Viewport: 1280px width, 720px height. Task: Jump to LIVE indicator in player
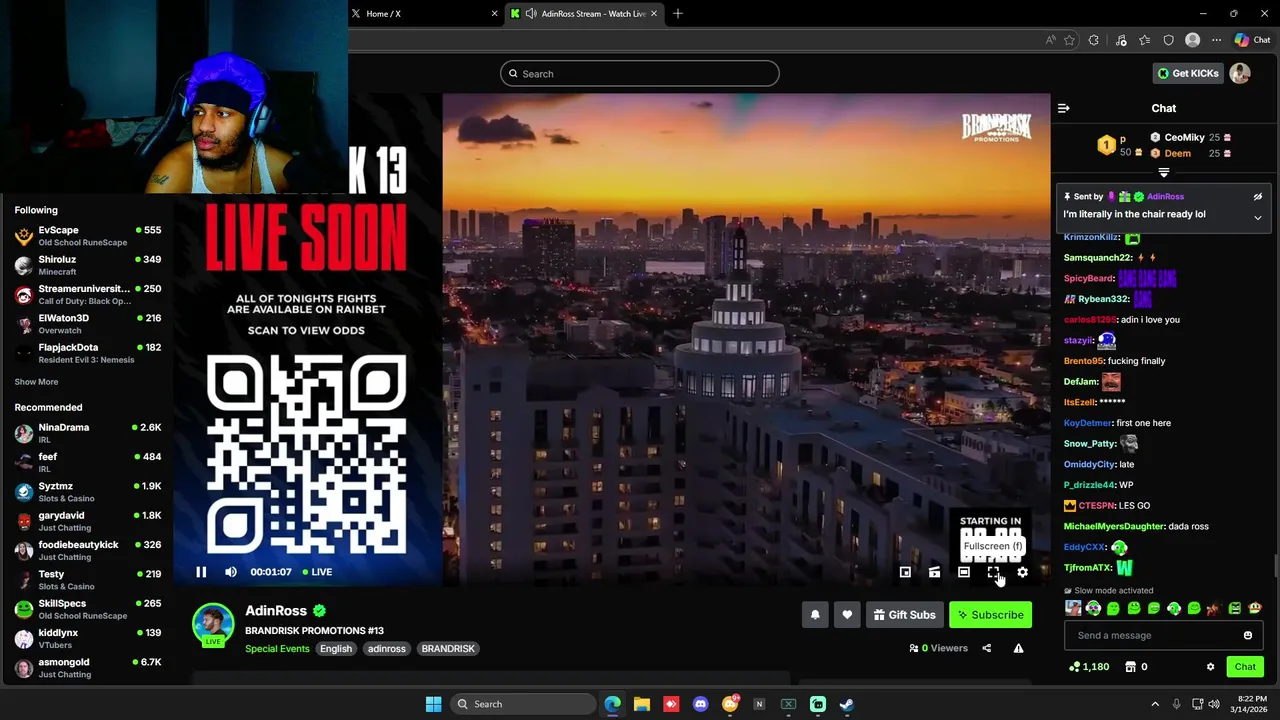pyautogui.click(x=317, y=572)
